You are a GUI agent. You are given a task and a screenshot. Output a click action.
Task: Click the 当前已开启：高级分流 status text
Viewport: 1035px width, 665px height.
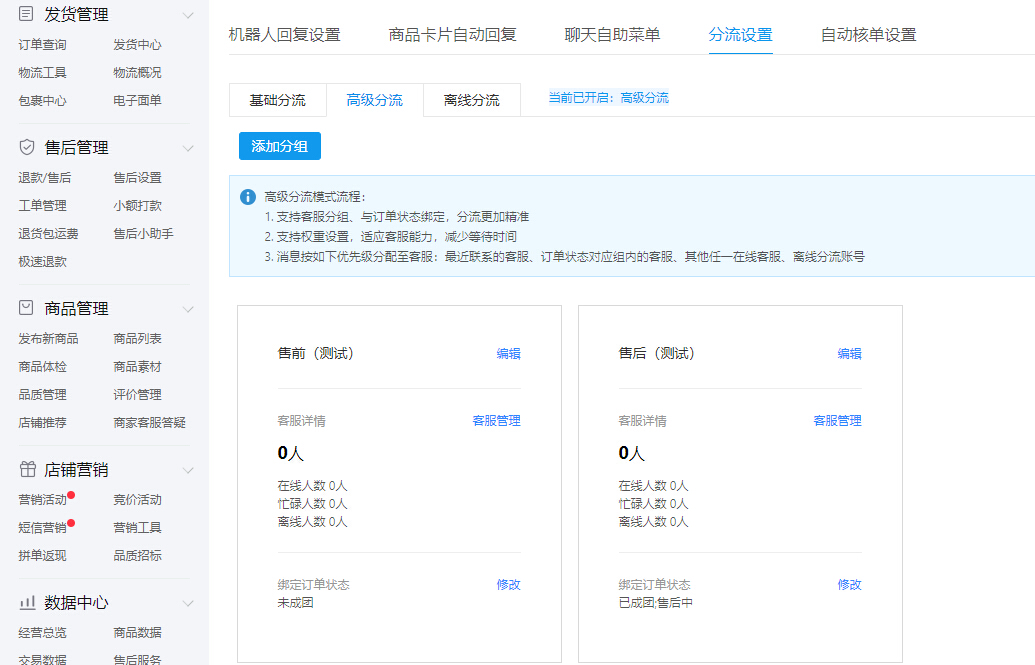coord(609,98)
